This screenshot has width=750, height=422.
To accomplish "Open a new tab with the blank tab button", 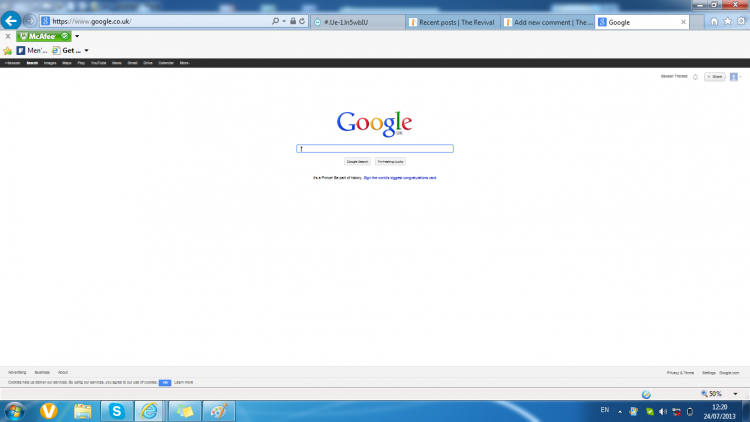I will (697, 22).
